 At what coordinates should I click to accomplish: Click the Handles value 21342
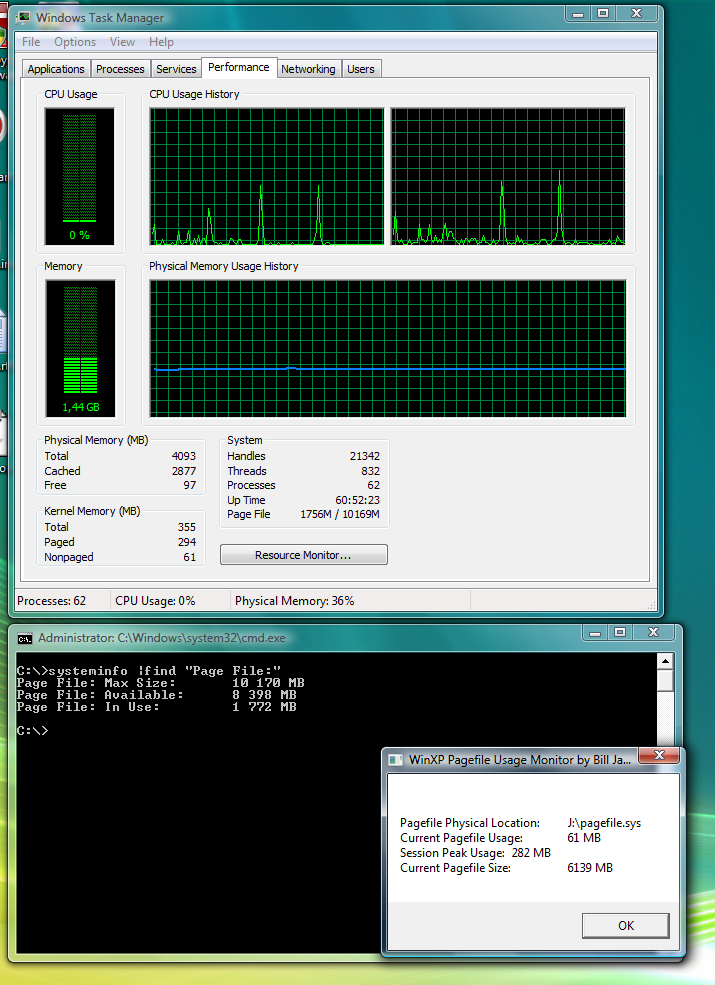(x=364, y=456)
